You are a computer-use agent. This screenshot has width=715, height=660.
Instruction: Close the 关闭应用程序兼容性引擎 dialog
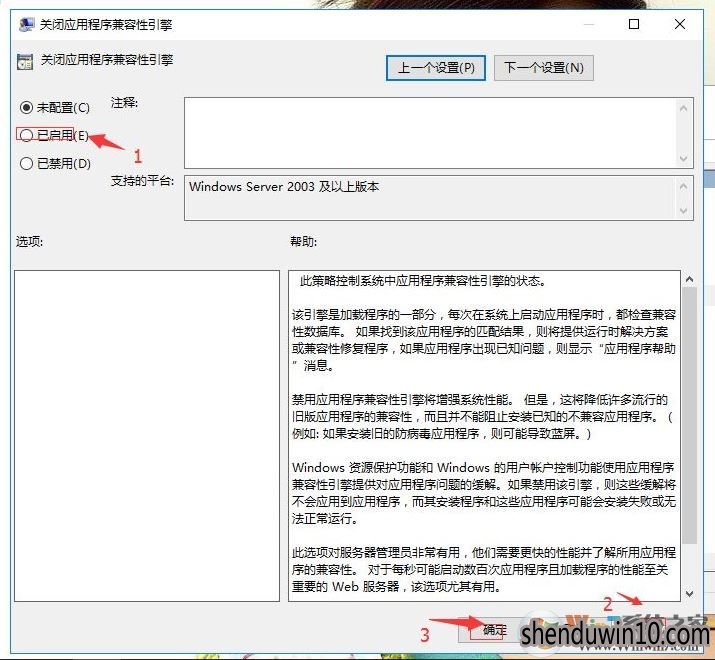(x=679, y=24)
